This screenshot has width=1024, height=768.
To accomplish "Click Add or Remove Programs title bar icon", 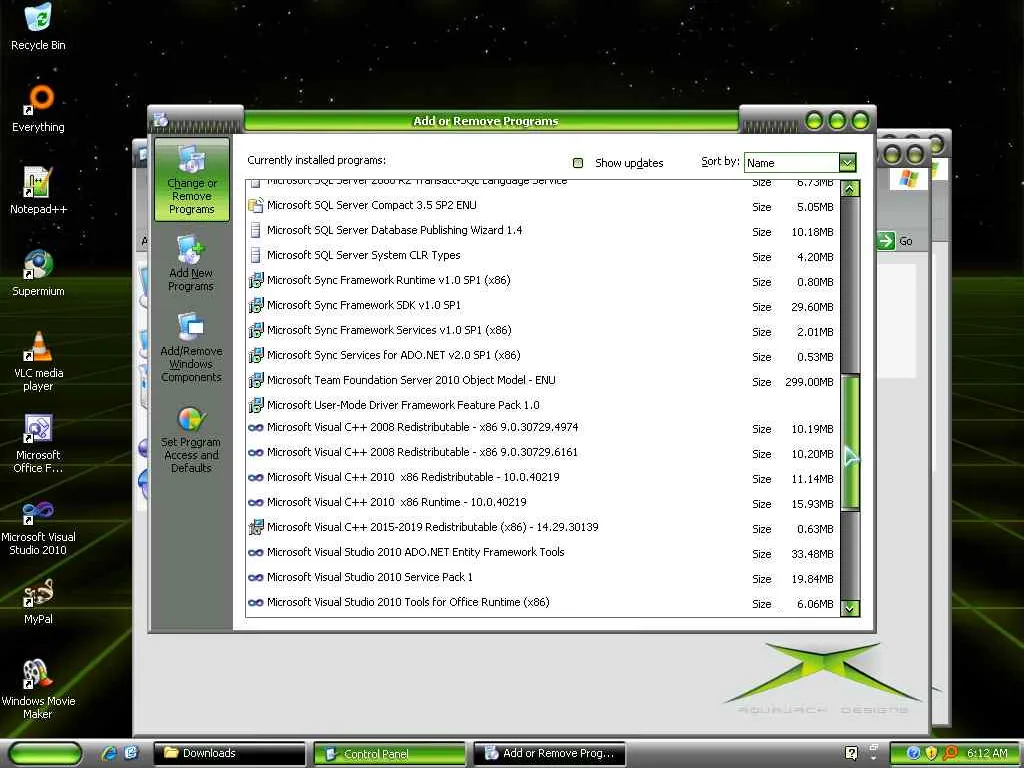I will [161, 120].
